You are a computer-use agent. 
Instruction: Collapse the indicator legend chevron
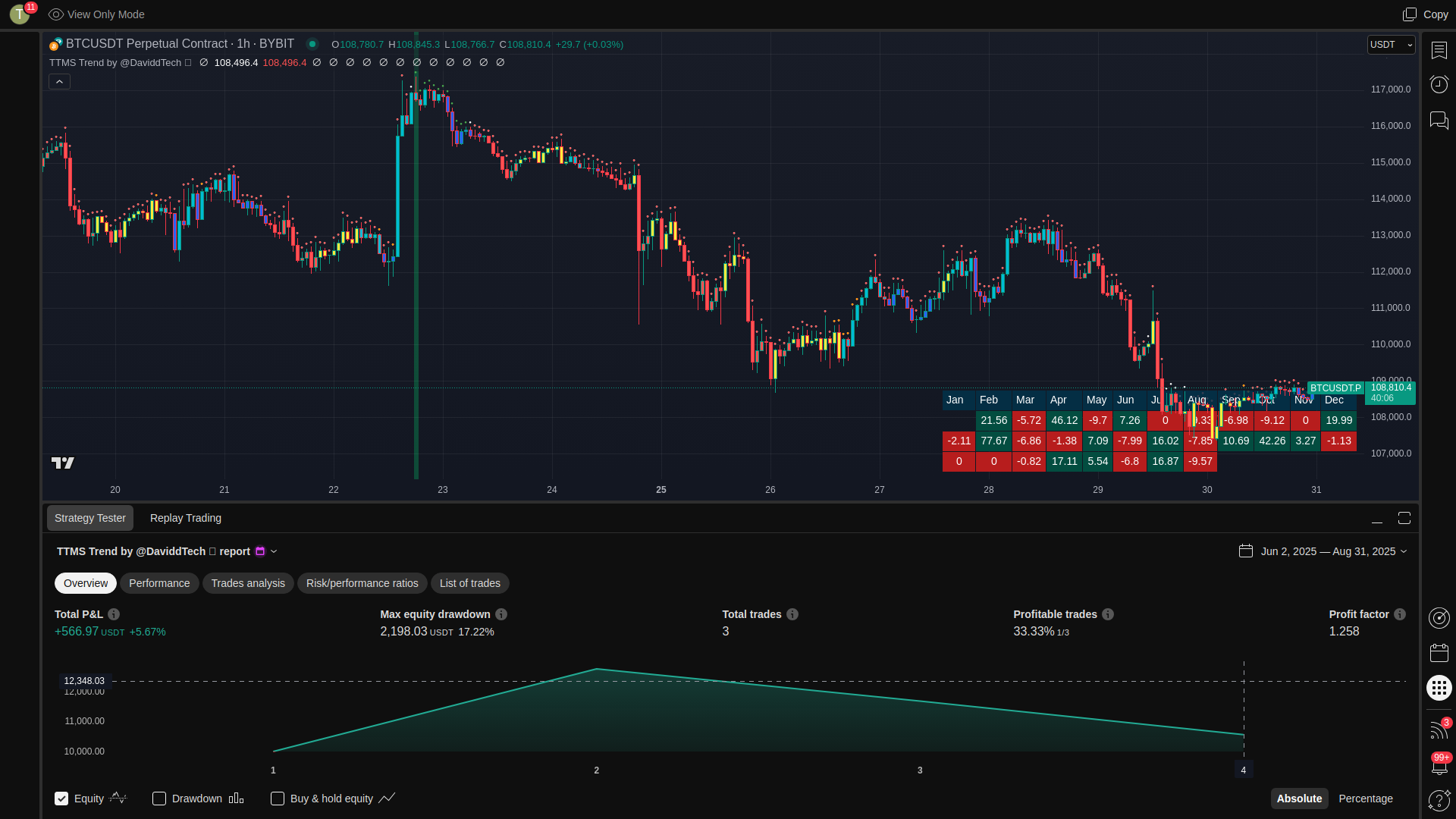click(60, 81)
